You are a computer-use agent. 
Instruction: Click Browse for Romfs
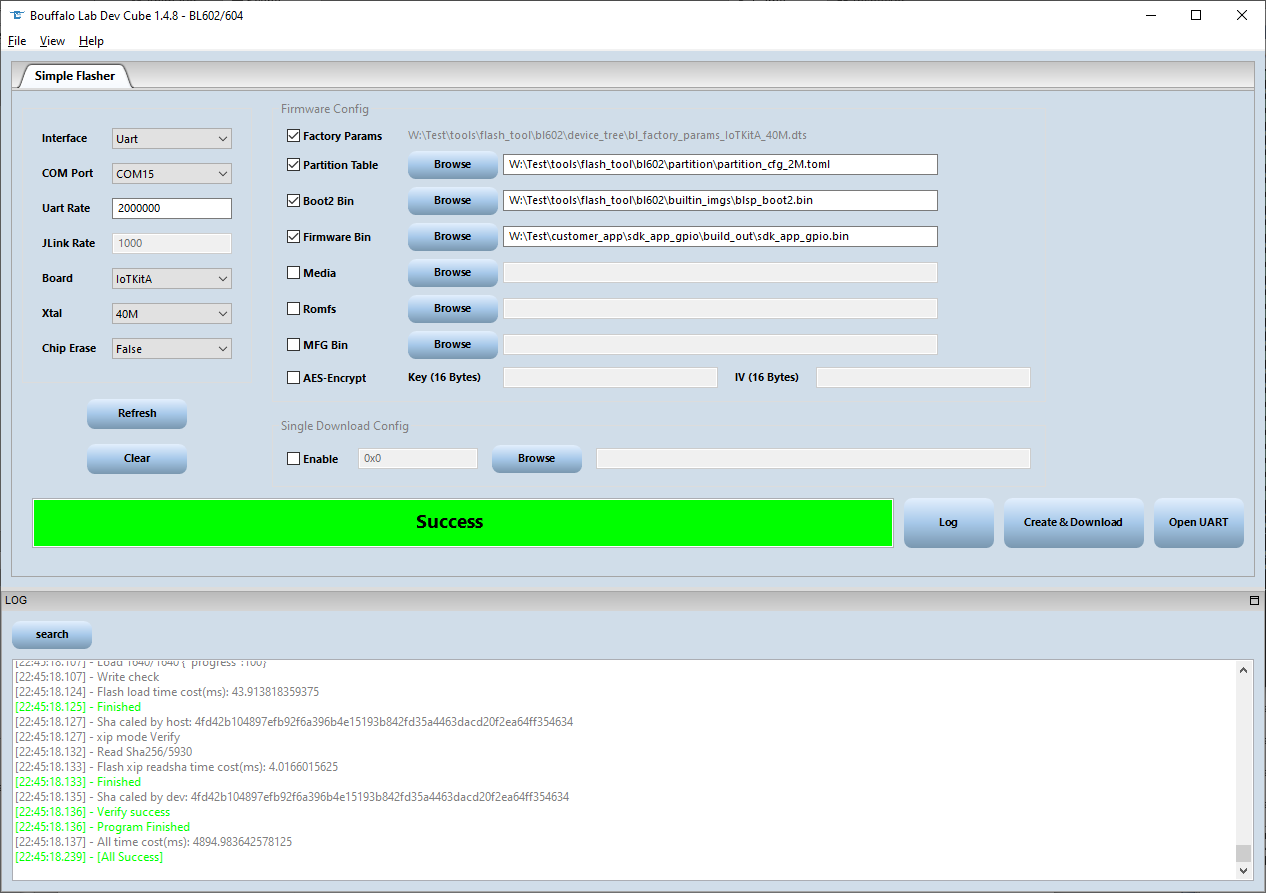pyautogui.click(x=452, y=309)
